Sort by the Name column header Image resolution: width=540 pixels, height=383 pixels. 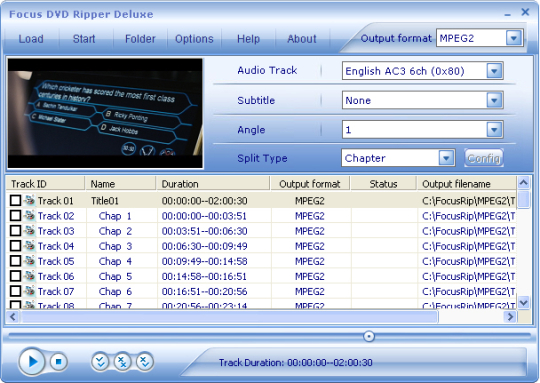point(121,184)
